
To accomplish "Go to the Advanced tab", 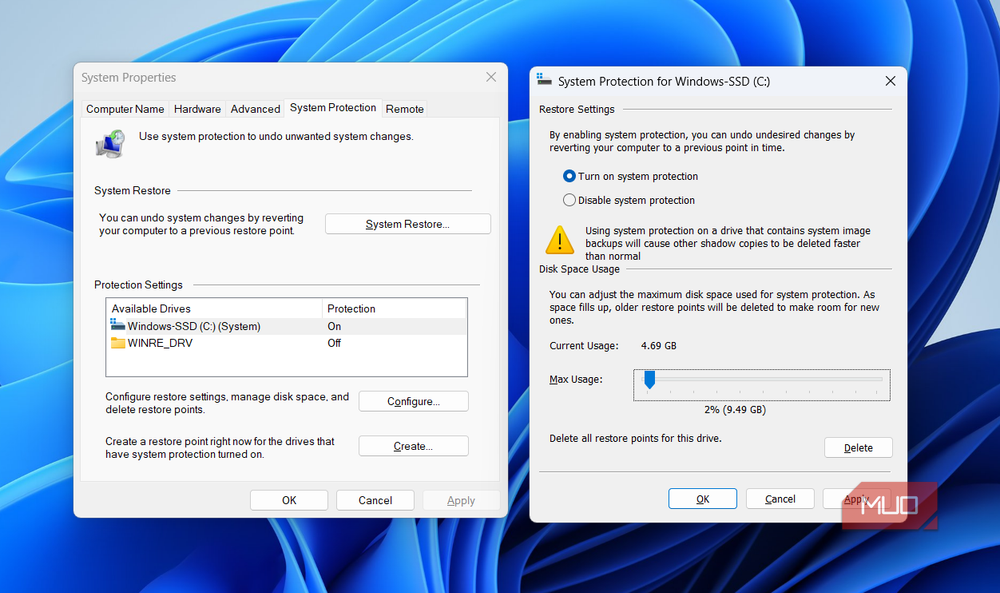I will (255, 109).
